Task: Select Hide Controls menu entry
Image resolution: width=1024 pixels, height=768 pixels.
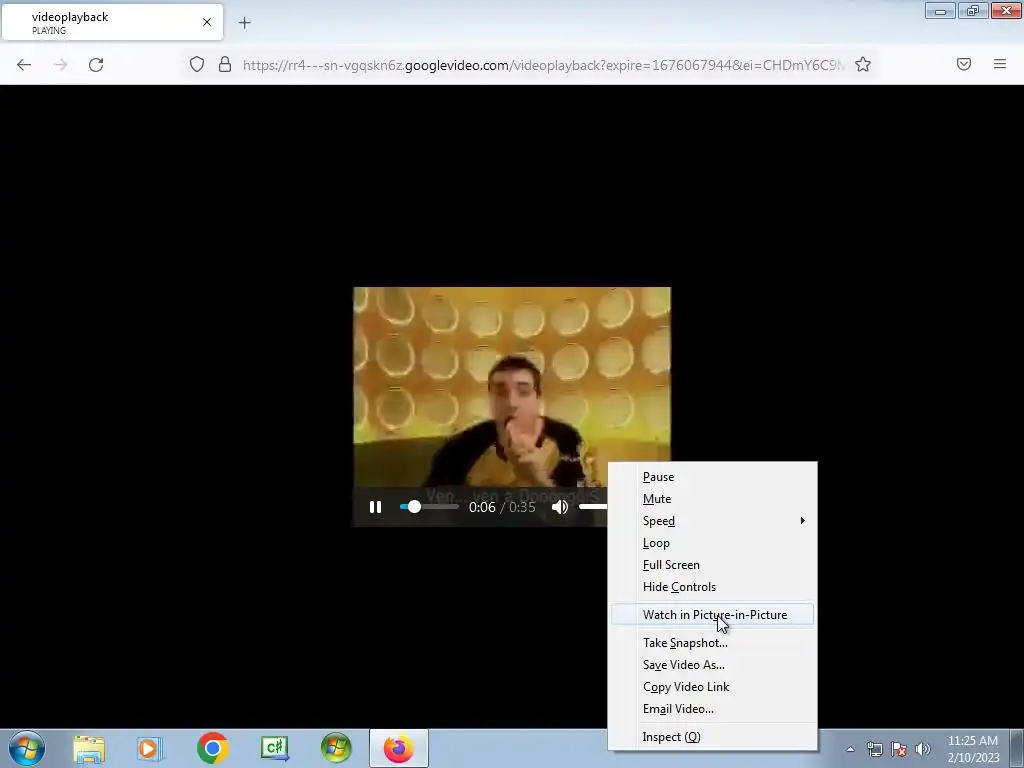Action: tap(713, 587)
